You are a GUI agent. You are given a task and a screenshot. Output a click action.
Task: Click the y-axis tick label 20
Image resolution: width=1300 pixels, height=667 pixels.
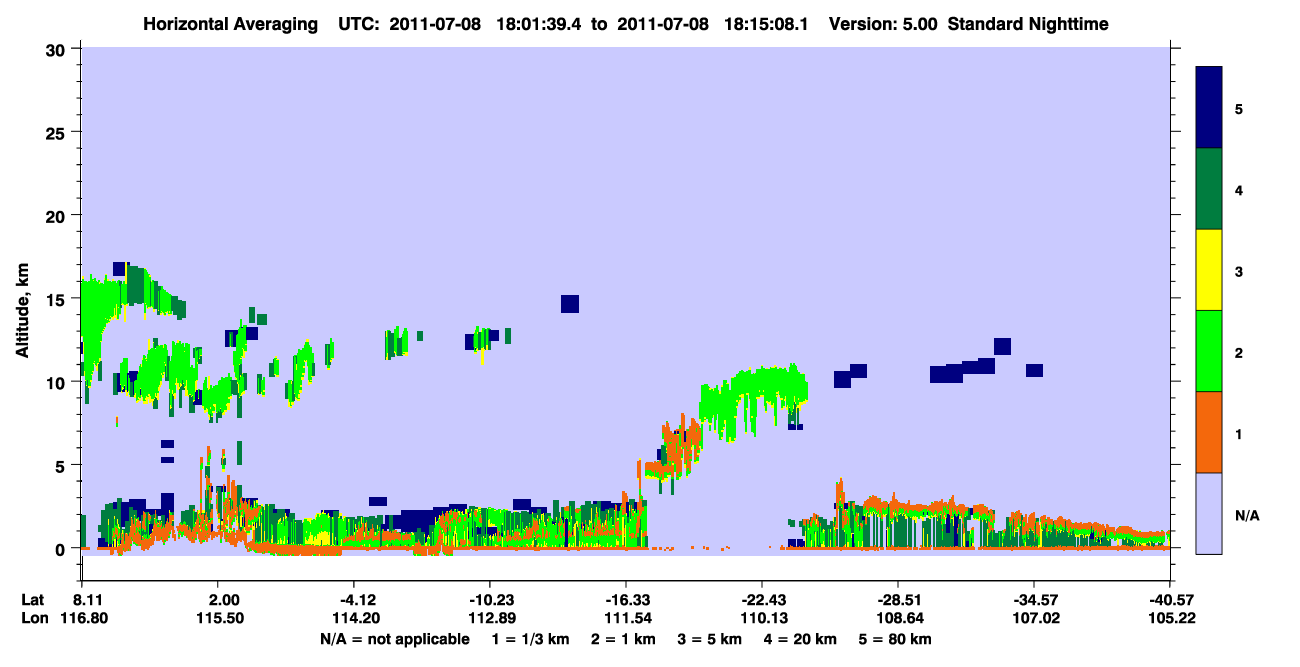(56, 215)
